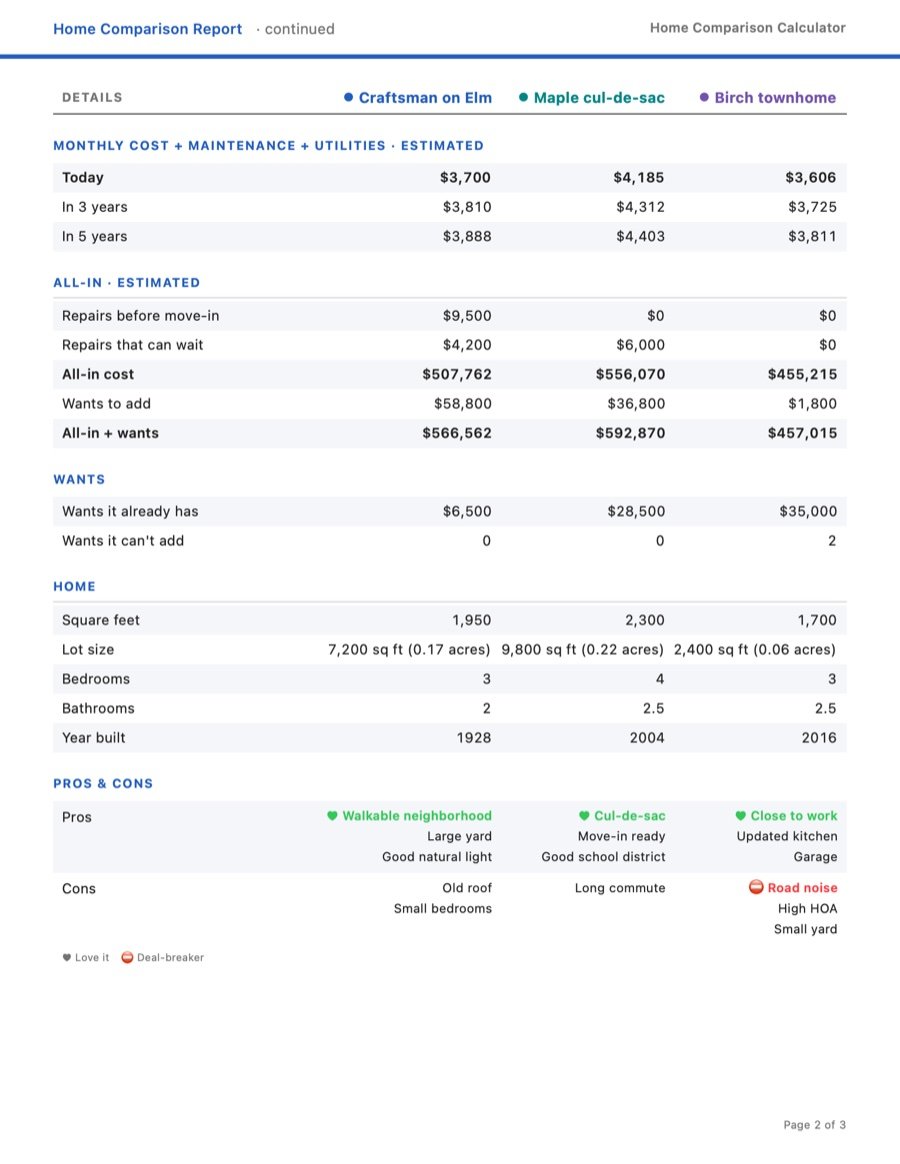Click the Today row label
This screenshot has height=1164, width=900.
pos(82,177)
